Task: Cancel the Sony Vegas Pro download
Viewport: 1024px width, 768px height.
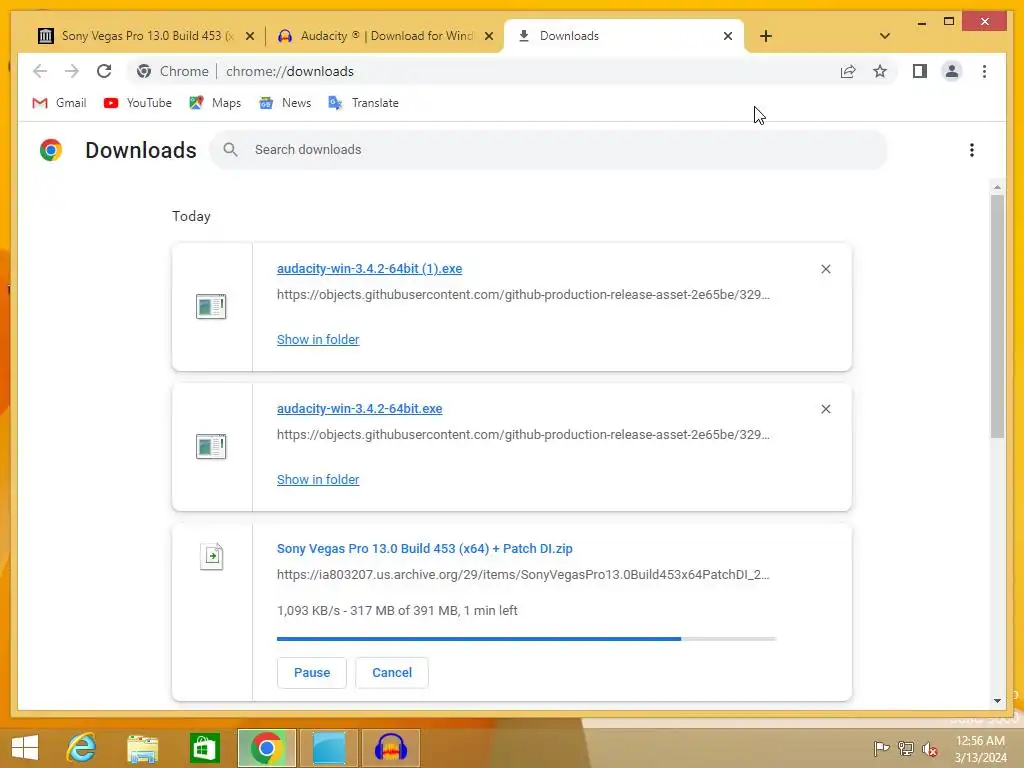Action: [x=392, y=673]
